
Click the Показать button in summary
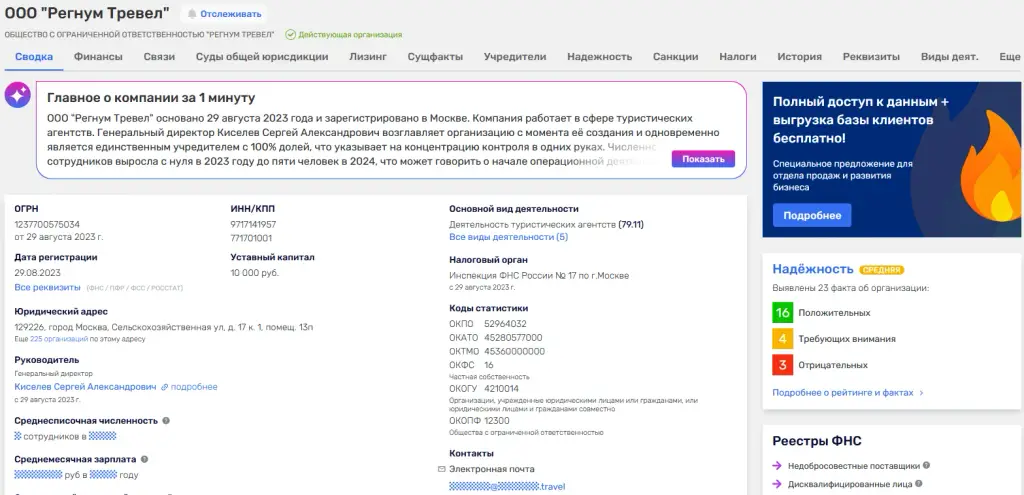coord(703,159)
